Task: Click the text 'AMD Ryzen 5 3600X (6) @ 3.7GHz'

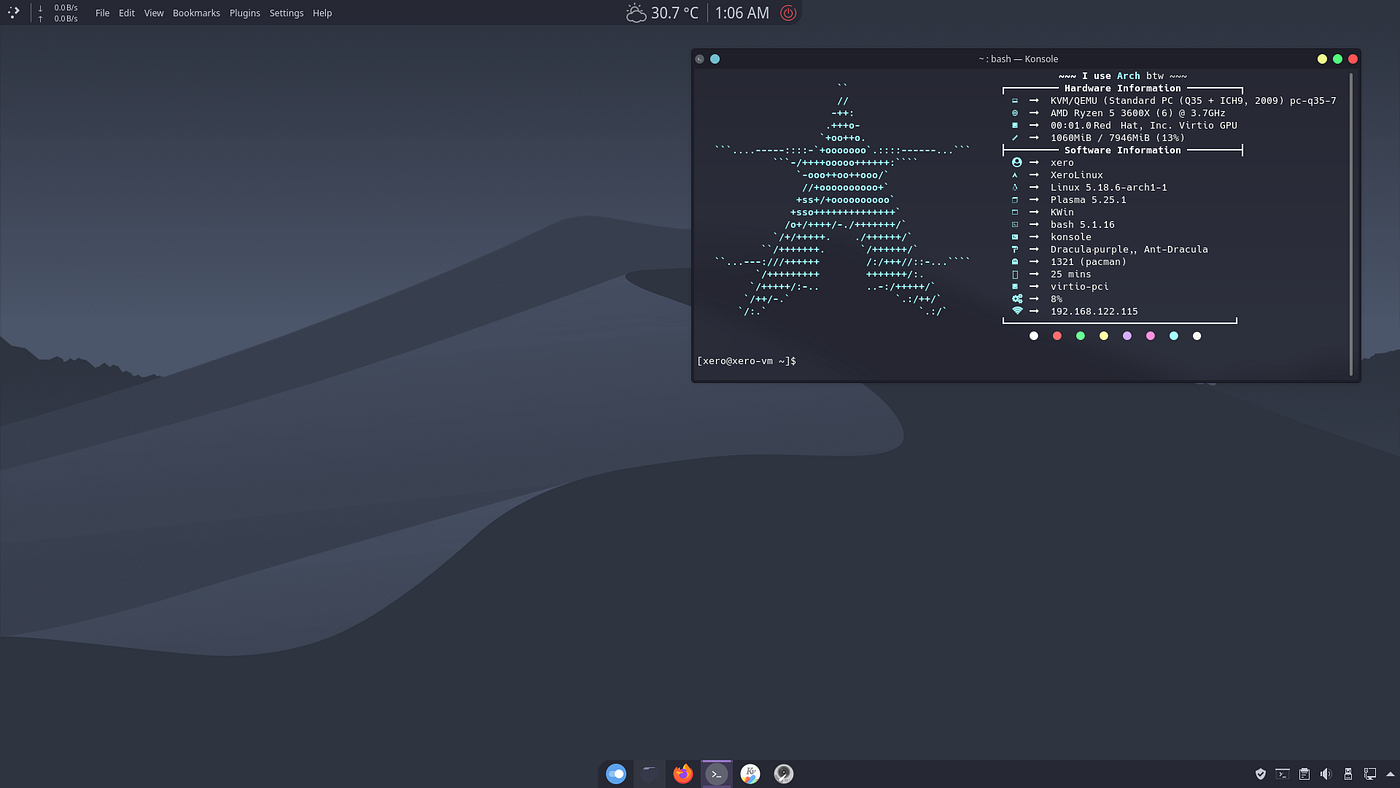Action: (1138, 113)
